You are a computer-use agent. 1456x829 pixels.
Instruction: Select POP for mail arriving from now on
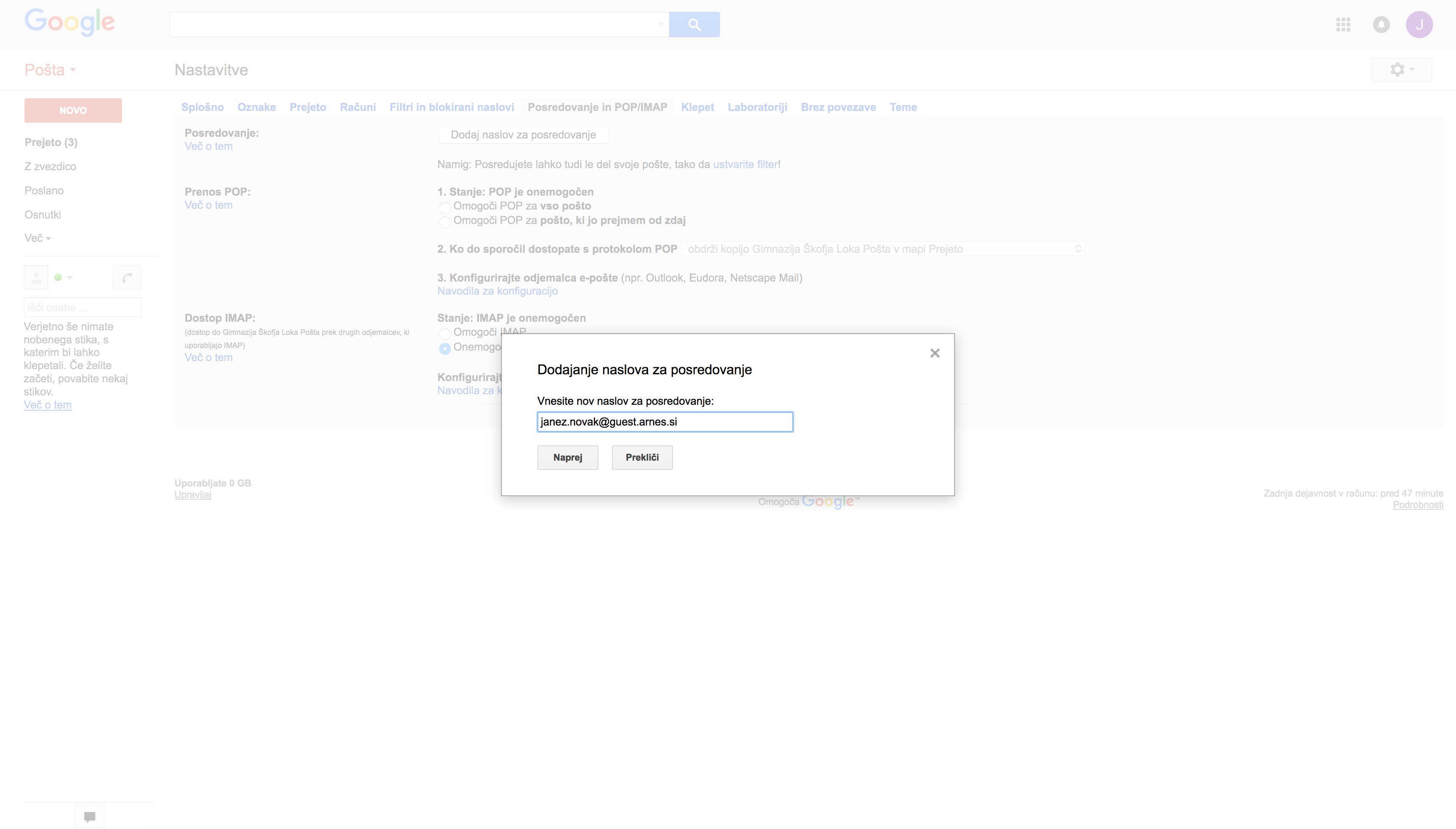445,221
